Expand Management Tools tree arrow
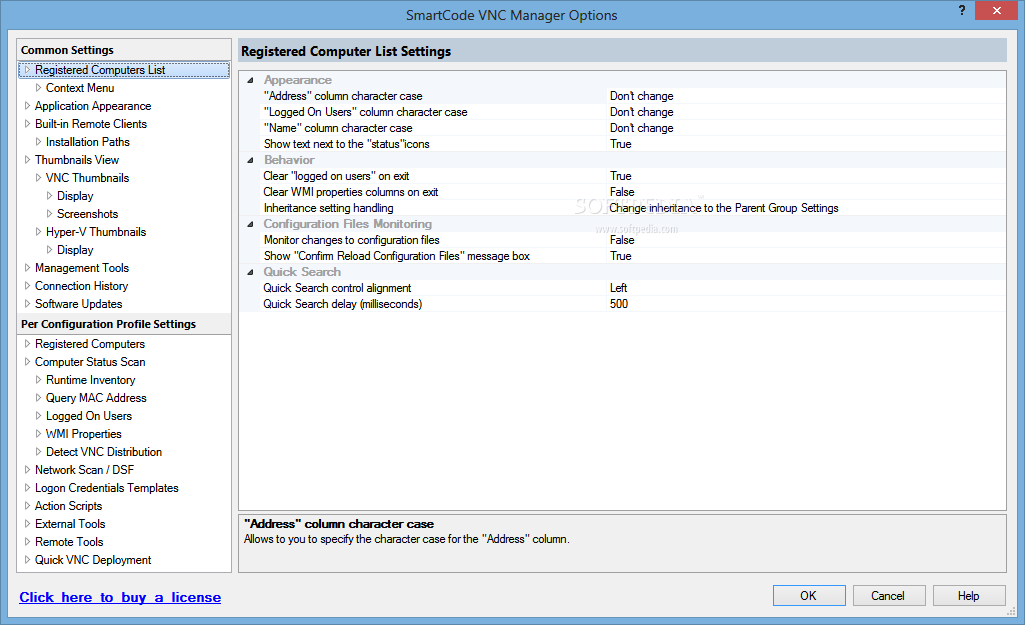1025x625 pixels. pos(27,267)
